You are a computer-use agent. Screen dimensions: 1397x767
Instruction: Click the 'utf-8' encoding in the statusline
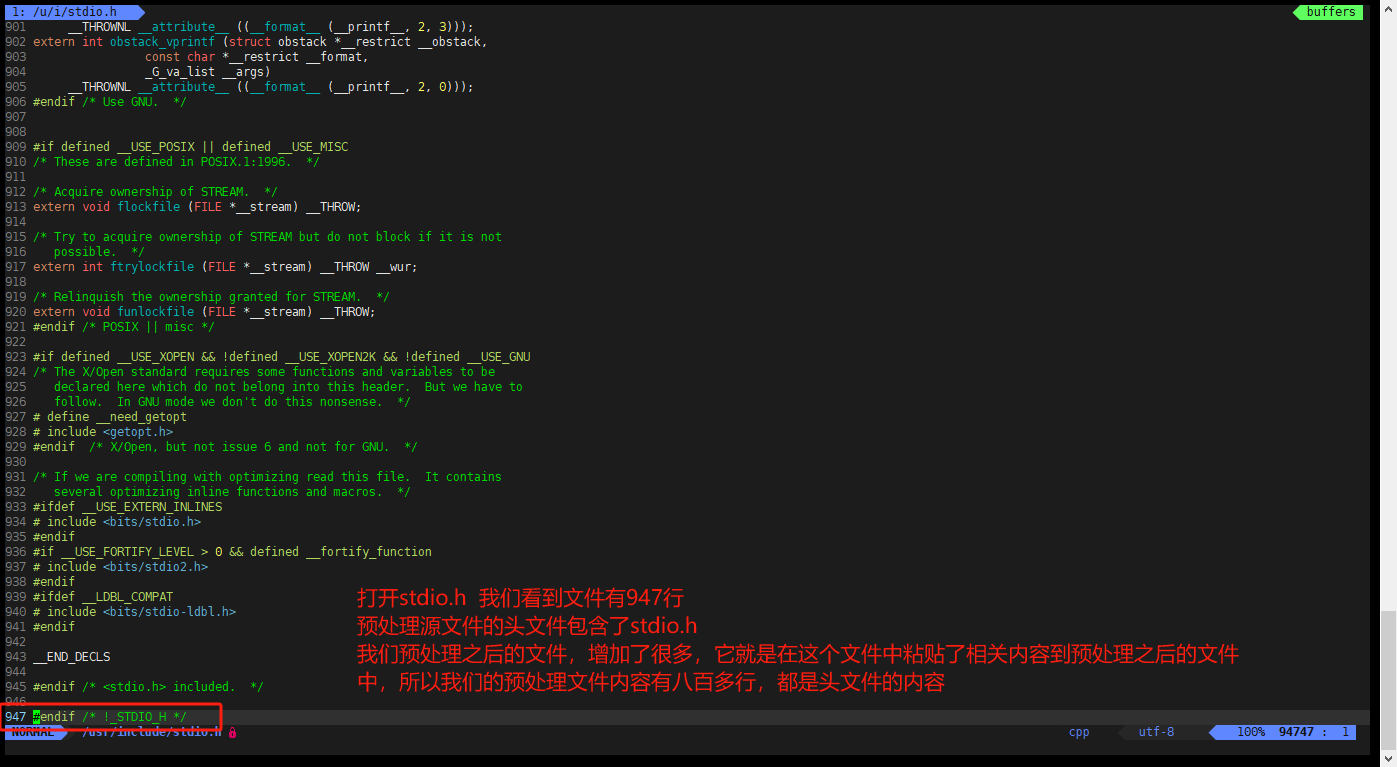coord(1156,732)
